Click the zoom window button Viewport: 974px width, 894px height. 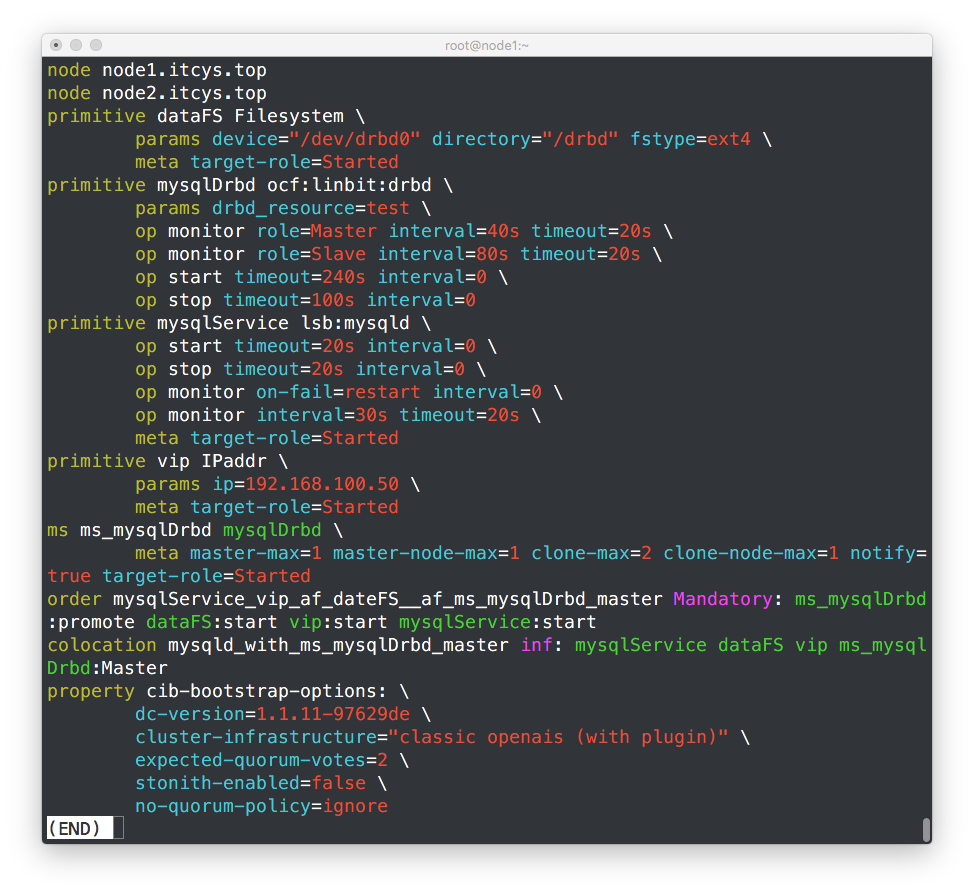(x=96, y=45)
